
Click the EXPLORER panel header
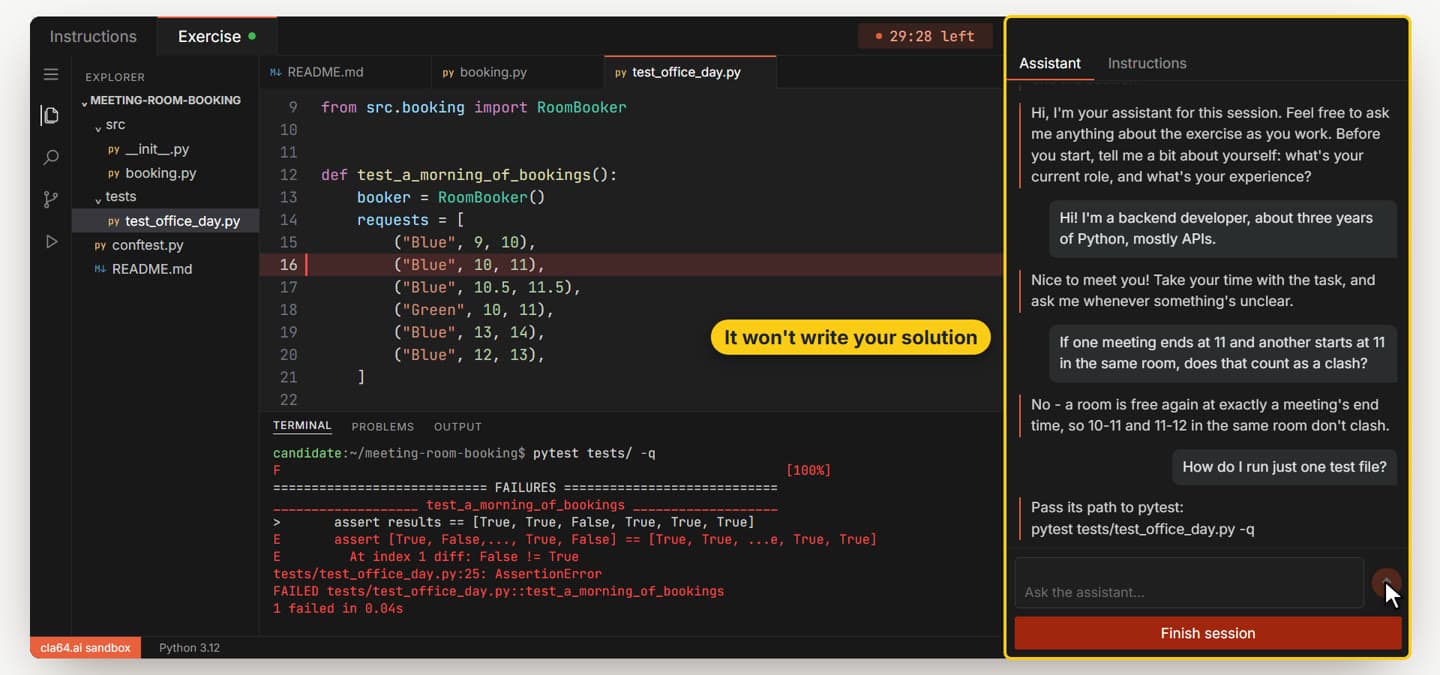(115, 76)
